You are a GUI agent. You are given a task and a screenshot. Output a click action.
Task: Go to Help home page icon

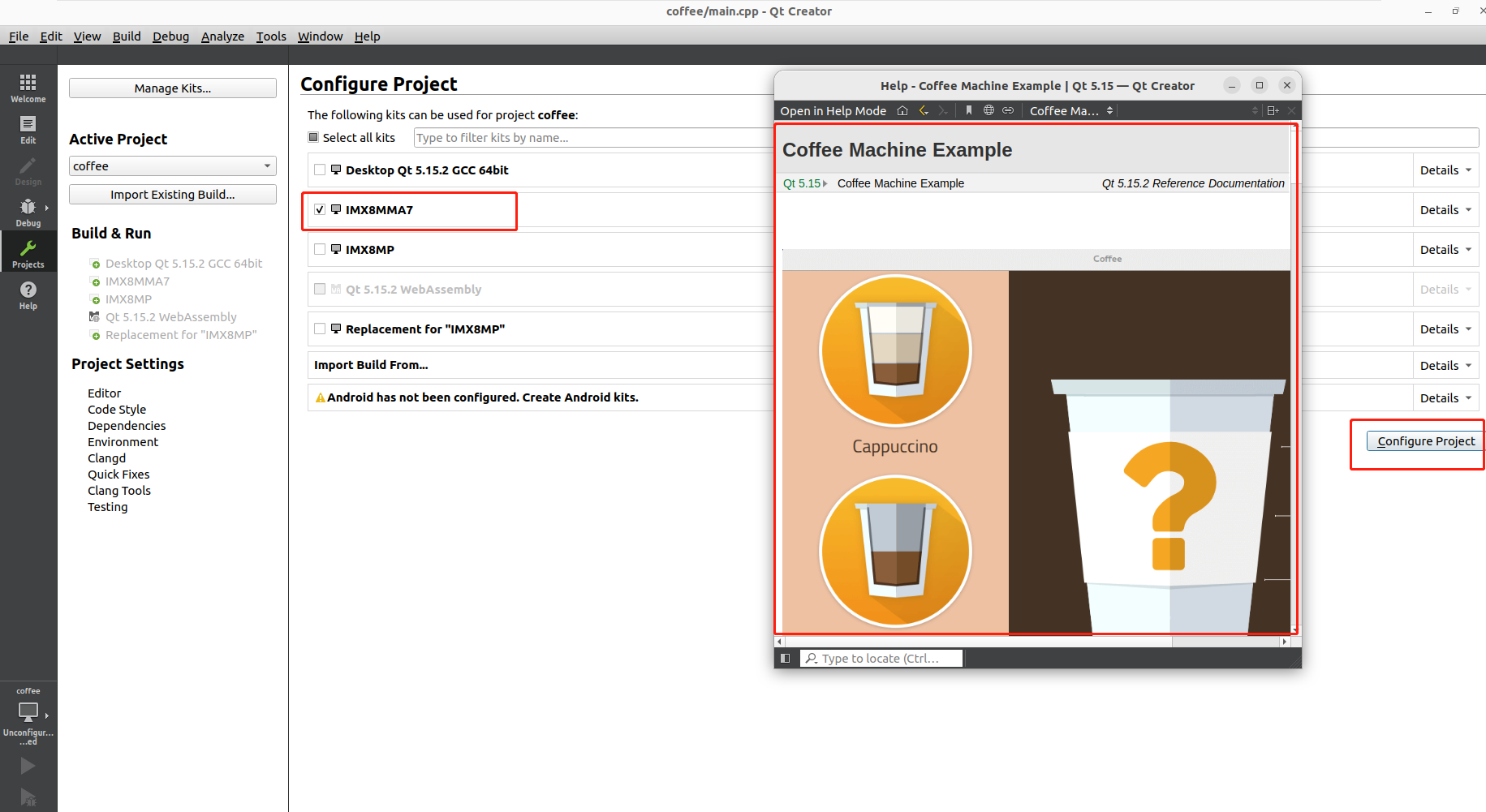coord(902,110)
